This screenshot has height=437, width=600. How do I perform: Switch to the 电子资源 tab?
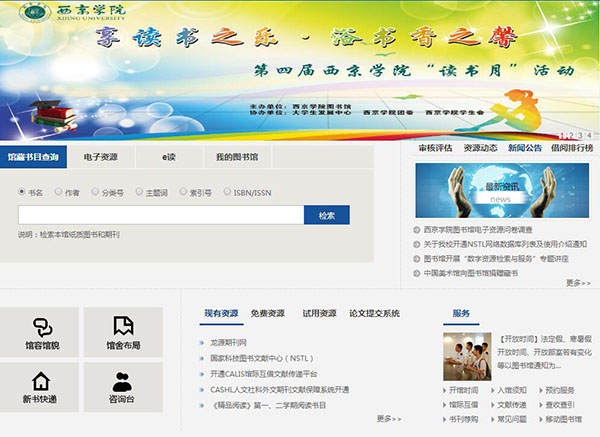point(101,157)
